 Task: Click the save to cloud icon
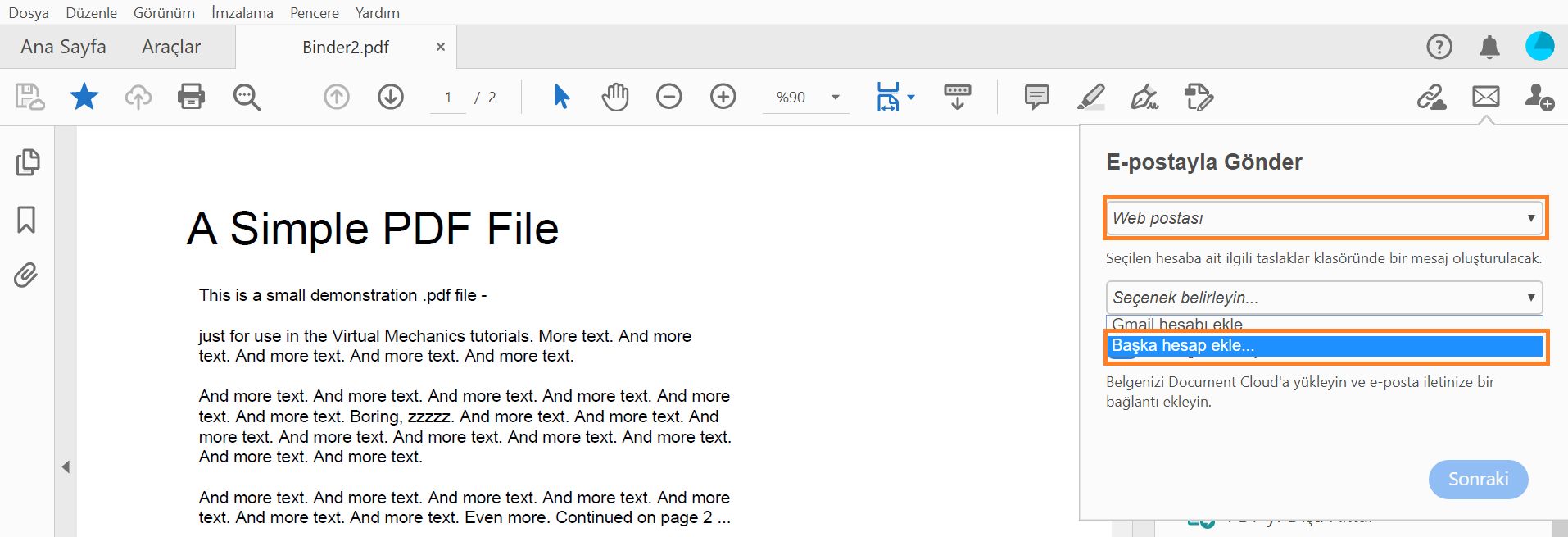coord(30,97)
